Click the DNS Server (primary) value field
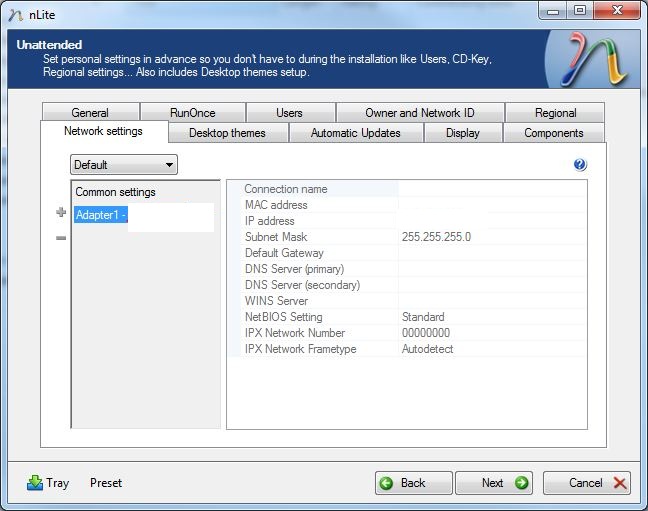This screenshot has height=511, width=648. [x=492, y=269]
